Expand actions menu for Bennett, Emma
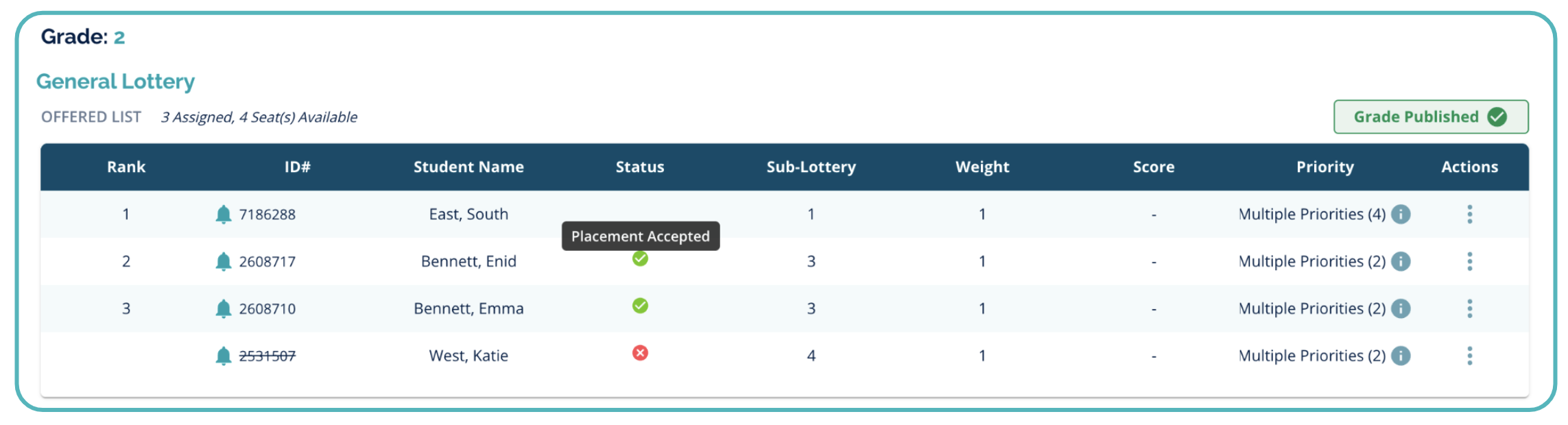1568x425 pixels. (1469, 309)
